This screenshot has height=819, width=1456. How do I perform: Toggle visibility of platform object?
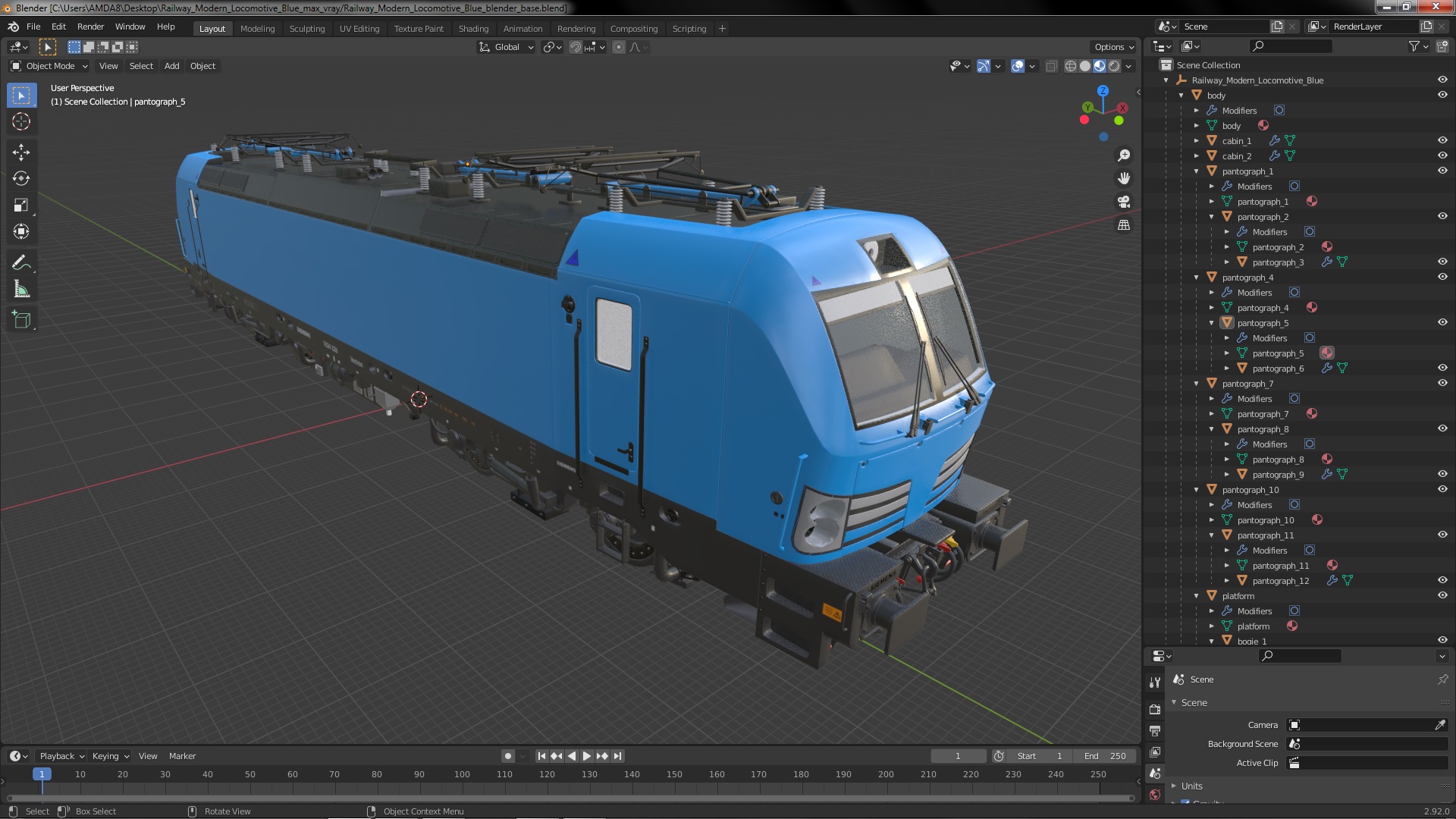tap(1442, 595)
